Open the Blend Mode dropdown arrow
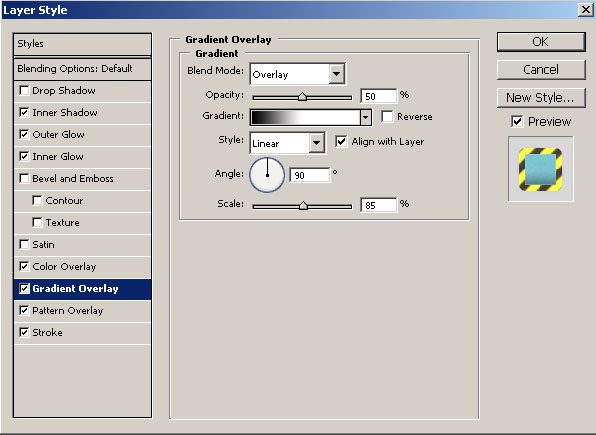The image size is (596, 435). point(337,74)
